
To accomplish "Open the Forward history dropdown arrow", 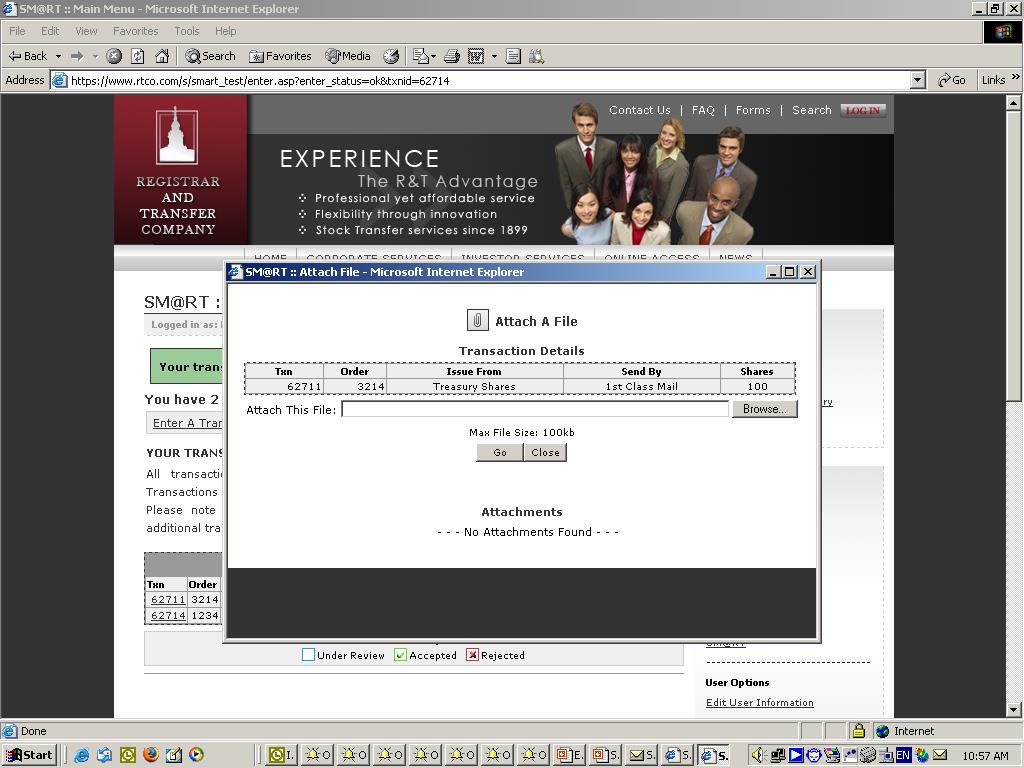I will tap(95, 56).
